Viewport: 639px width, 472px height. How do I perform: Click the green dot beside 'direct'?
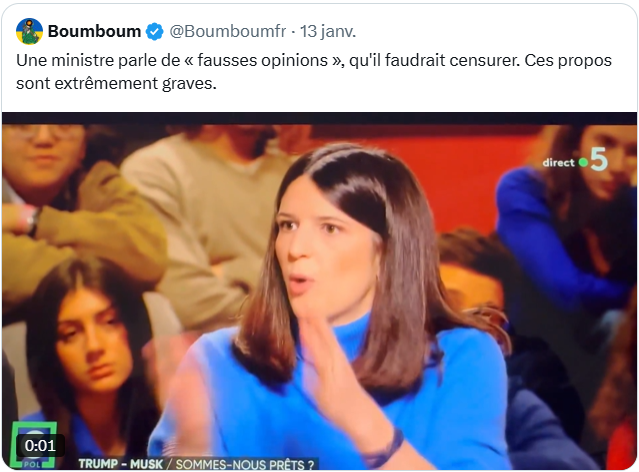(583, 163)
